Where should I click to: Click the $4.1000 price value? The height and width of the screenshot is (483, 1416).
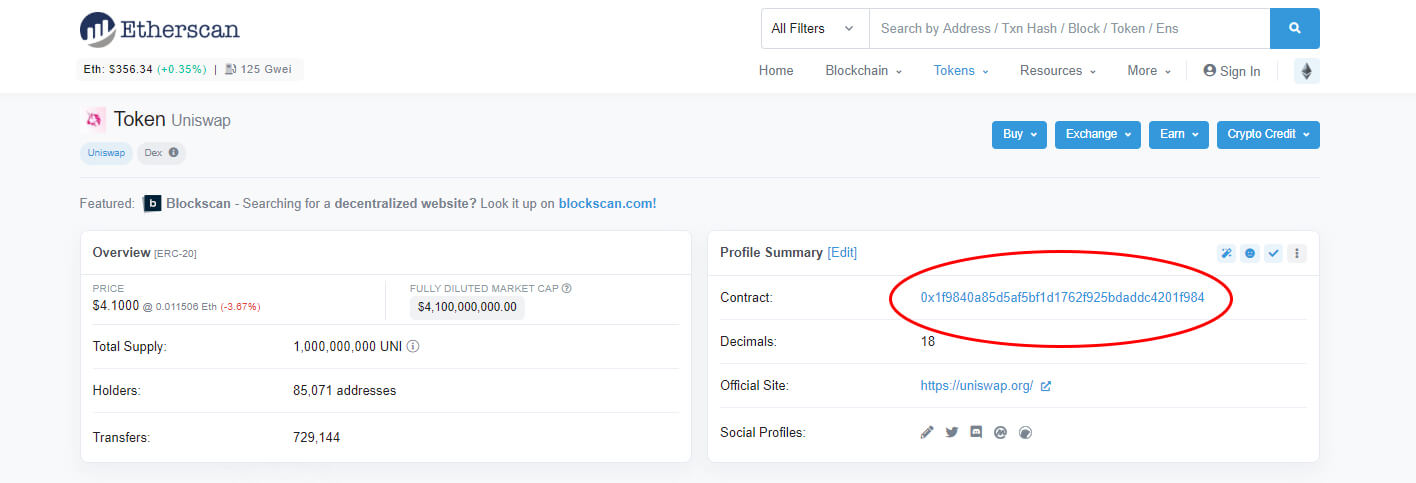coord(115,305)
